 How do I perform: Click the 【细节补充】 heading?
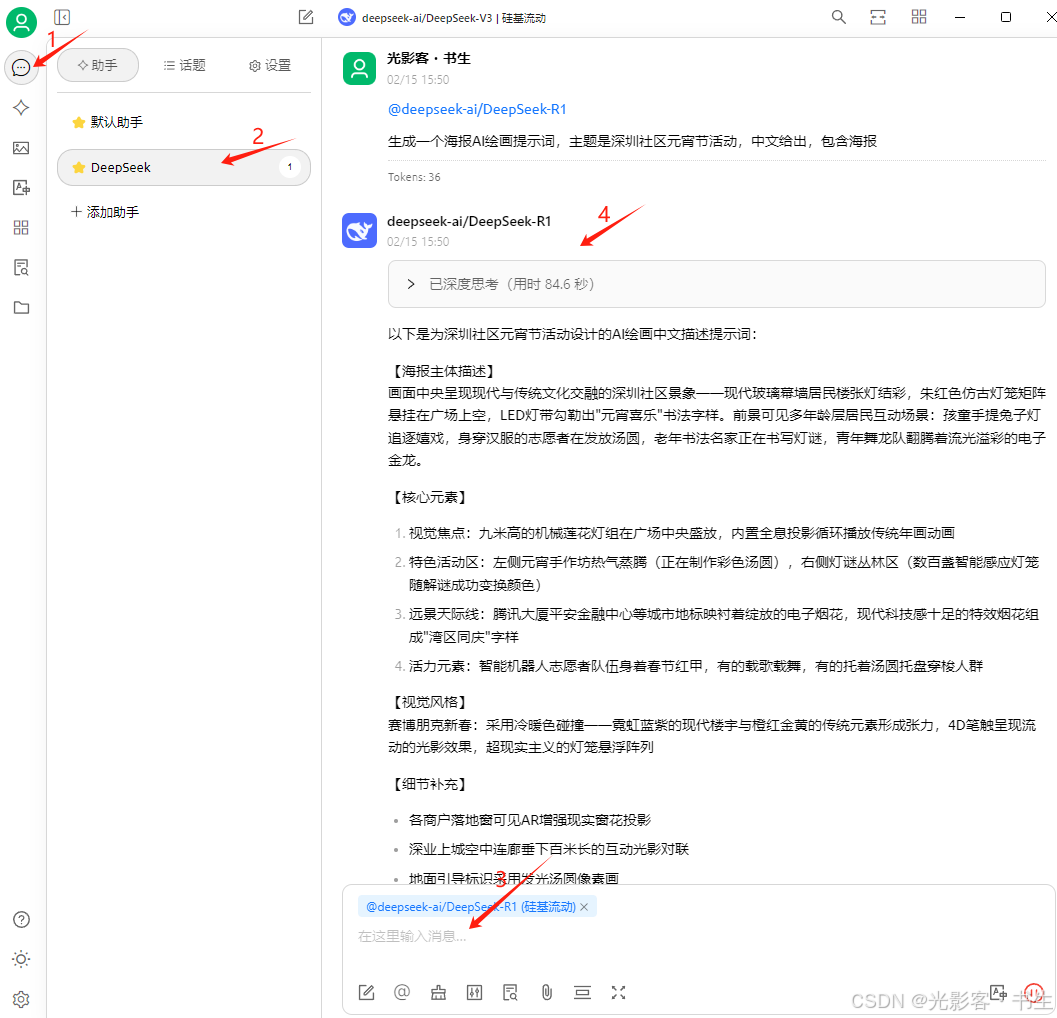pyautogui.click(x=429, y=785)
